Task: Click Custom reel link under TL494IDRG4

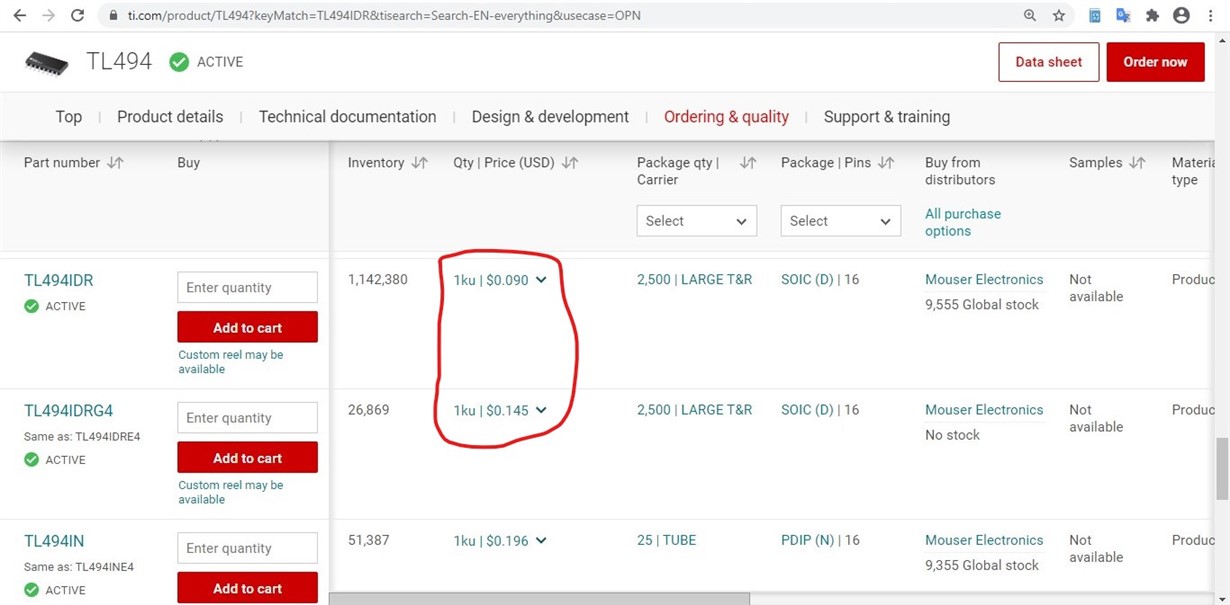Action: click(231, 492)
